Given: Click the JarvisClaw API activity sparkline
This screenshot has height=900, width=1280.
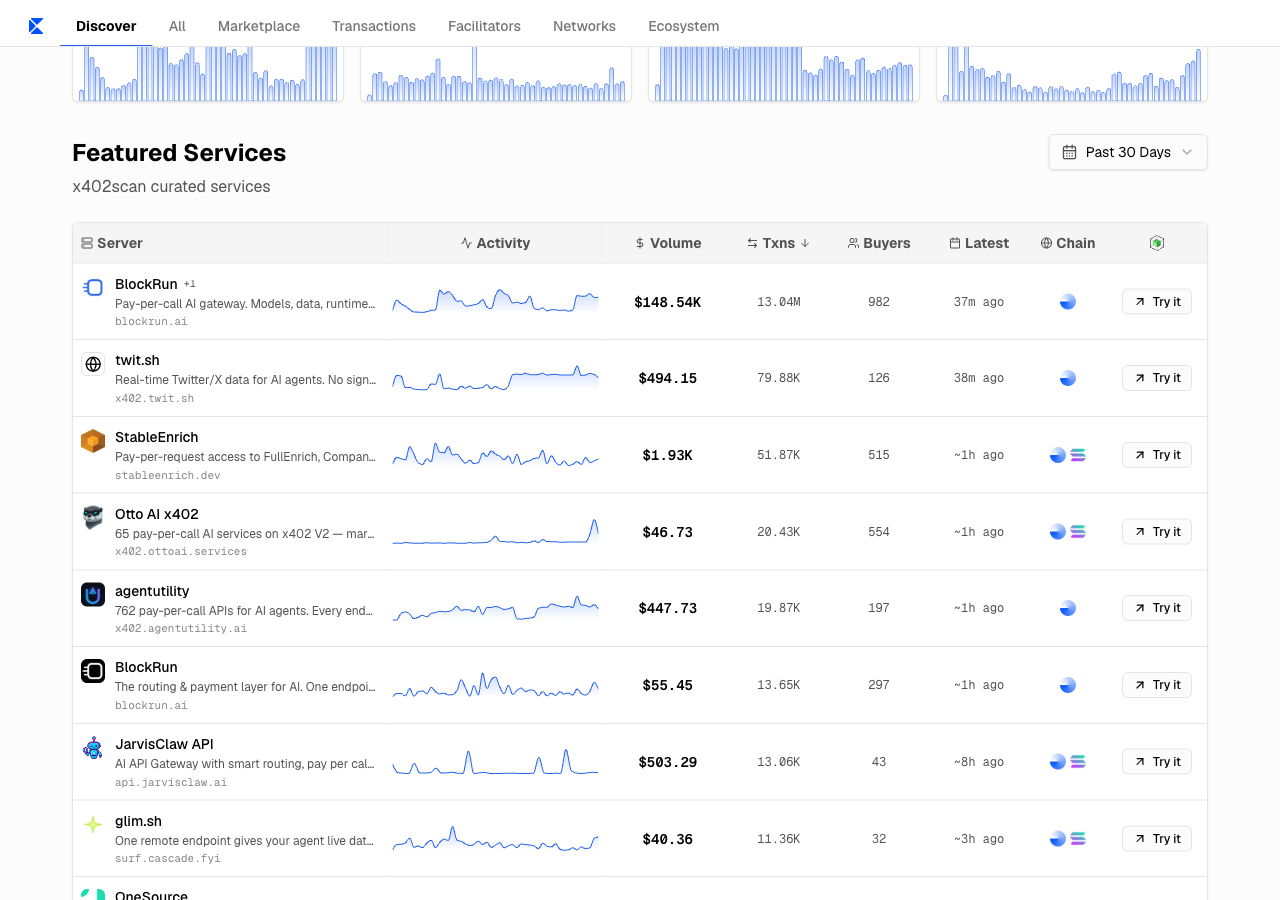Looking at the screenshot, I should pyautogui.click(x=495, y=762).
